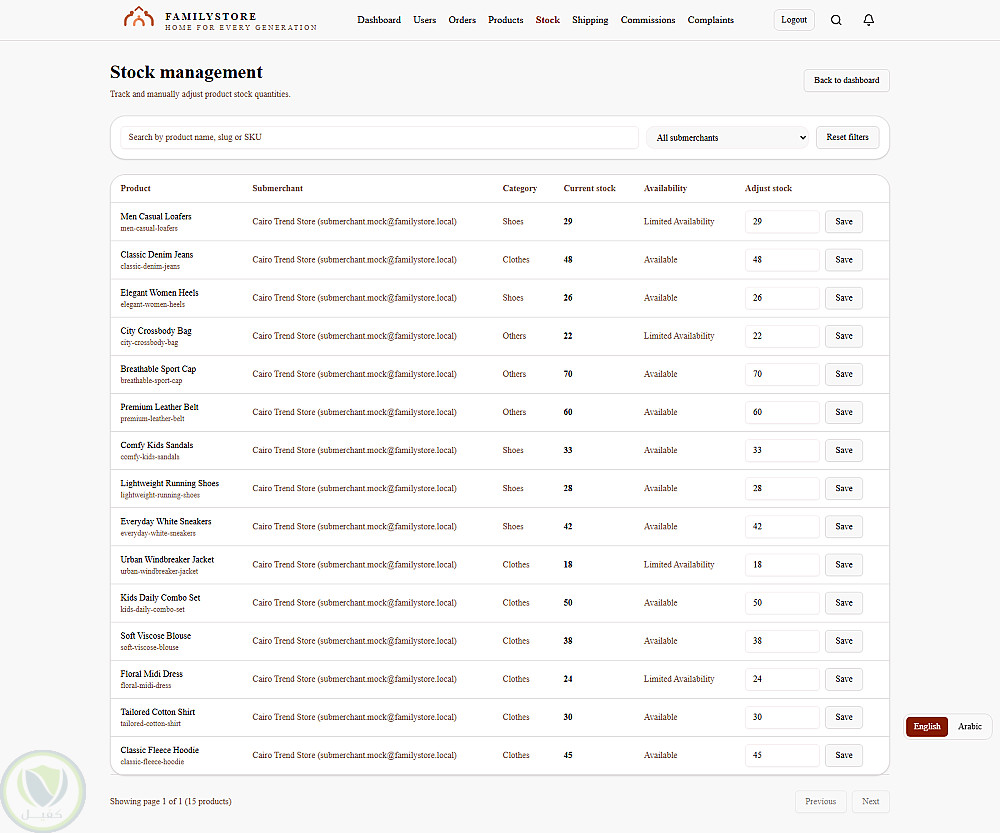Click the 'Availability' column header
The image size is (1000, 833).
665,188
